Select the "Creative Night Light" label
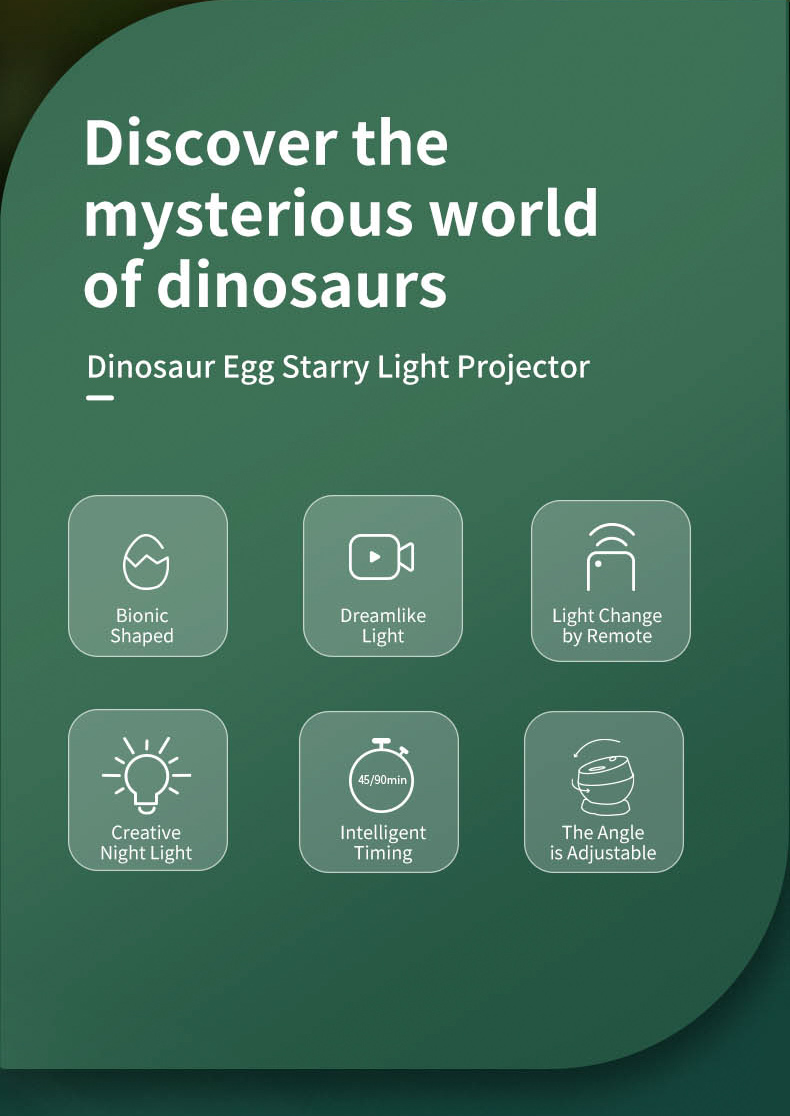 (146, 843)
